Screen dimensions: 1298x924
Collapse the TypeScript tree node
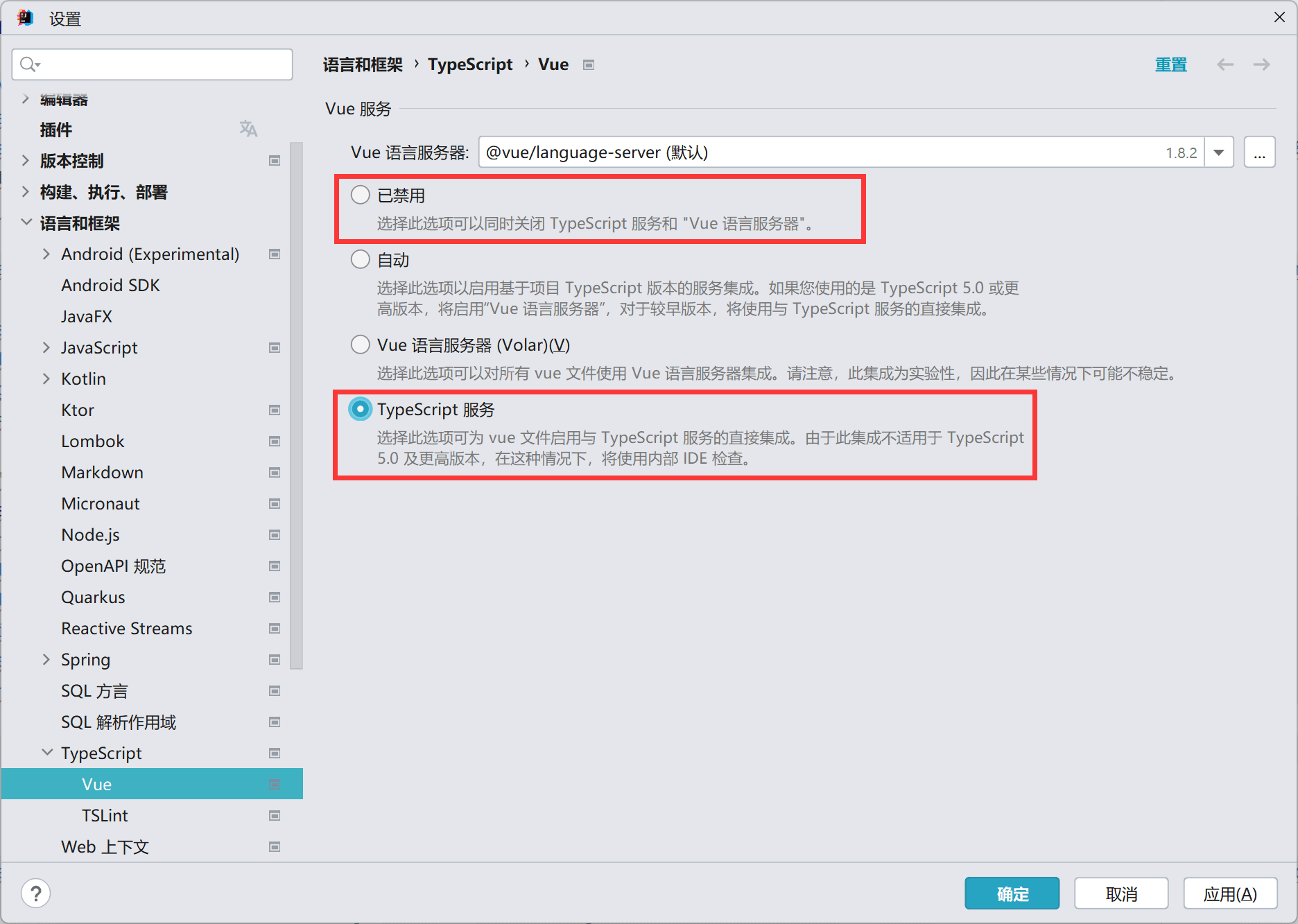(46, 753)
